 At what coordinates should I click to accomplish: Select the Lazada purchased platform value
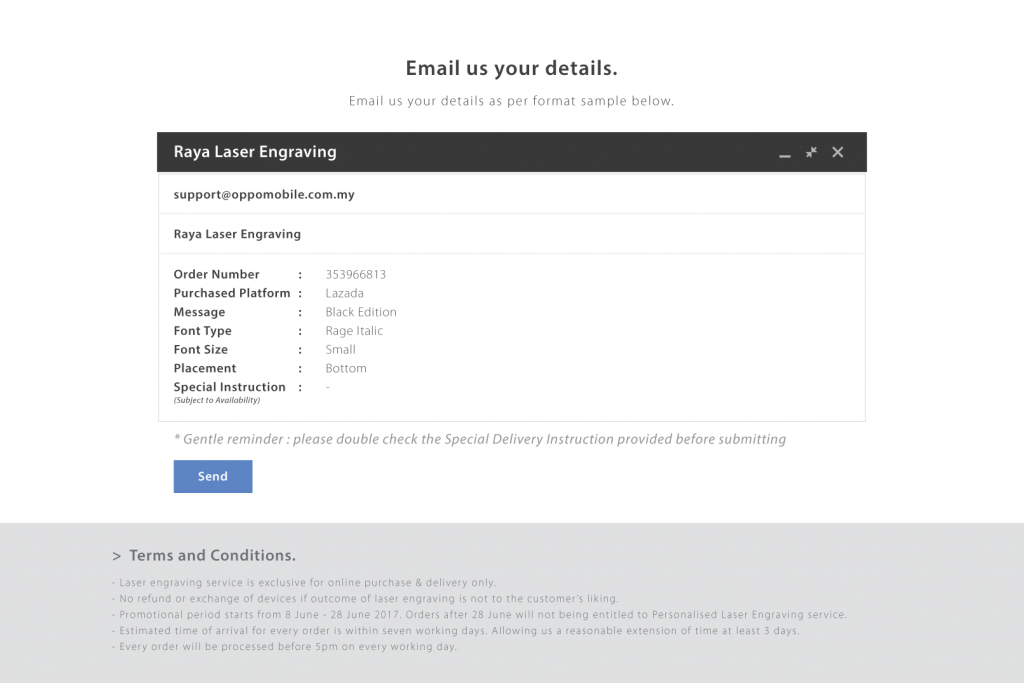pyautogui.click(x=344, y=293)
